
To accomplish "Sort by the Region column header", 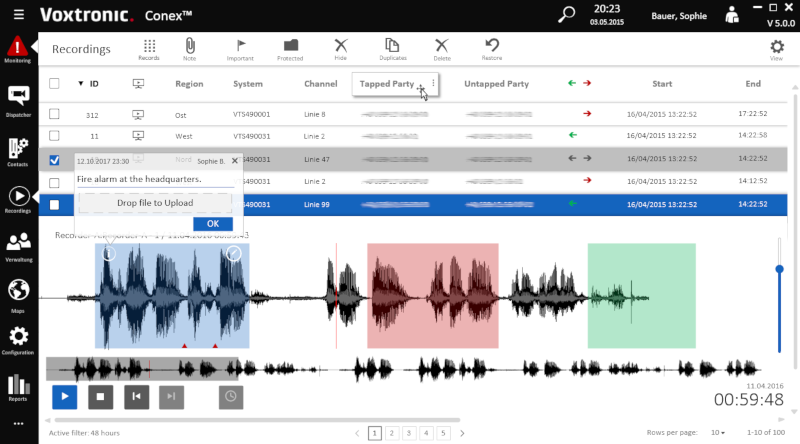I will click(x=189, y=84).
